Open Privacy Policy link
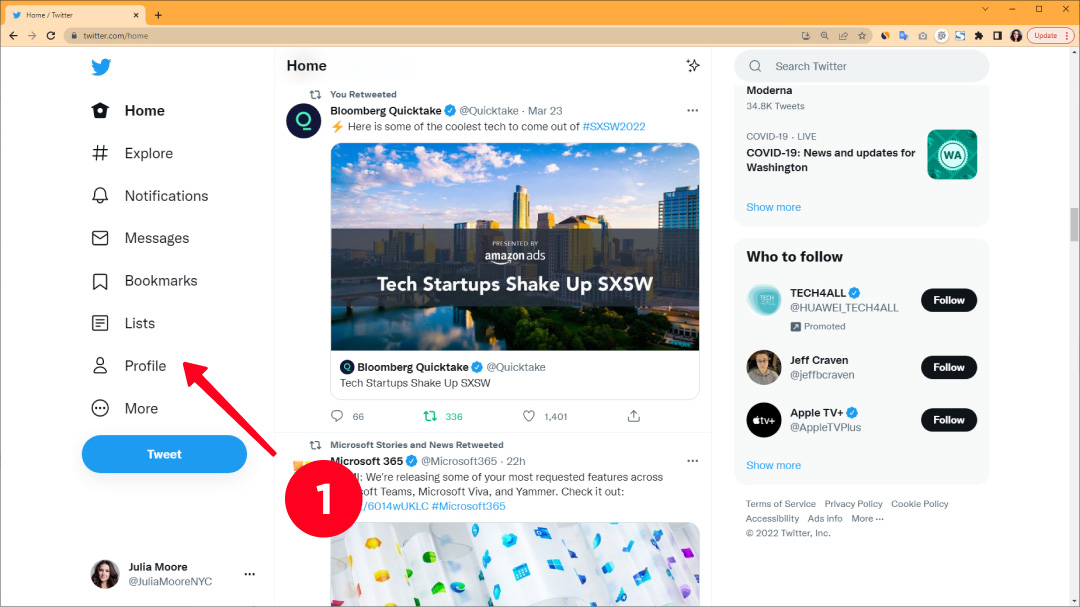The image size is (1080, 607). (x=853, y=504)
